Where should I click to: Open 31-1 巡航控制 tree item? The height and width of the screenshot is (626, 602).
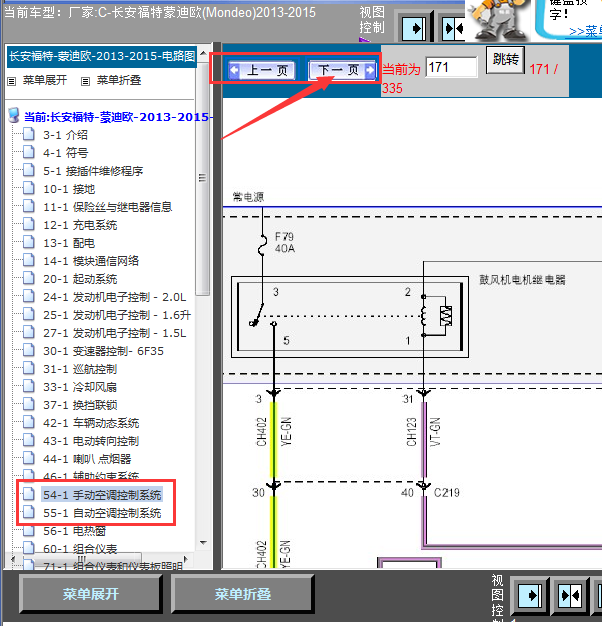click(x=80, y=369)
